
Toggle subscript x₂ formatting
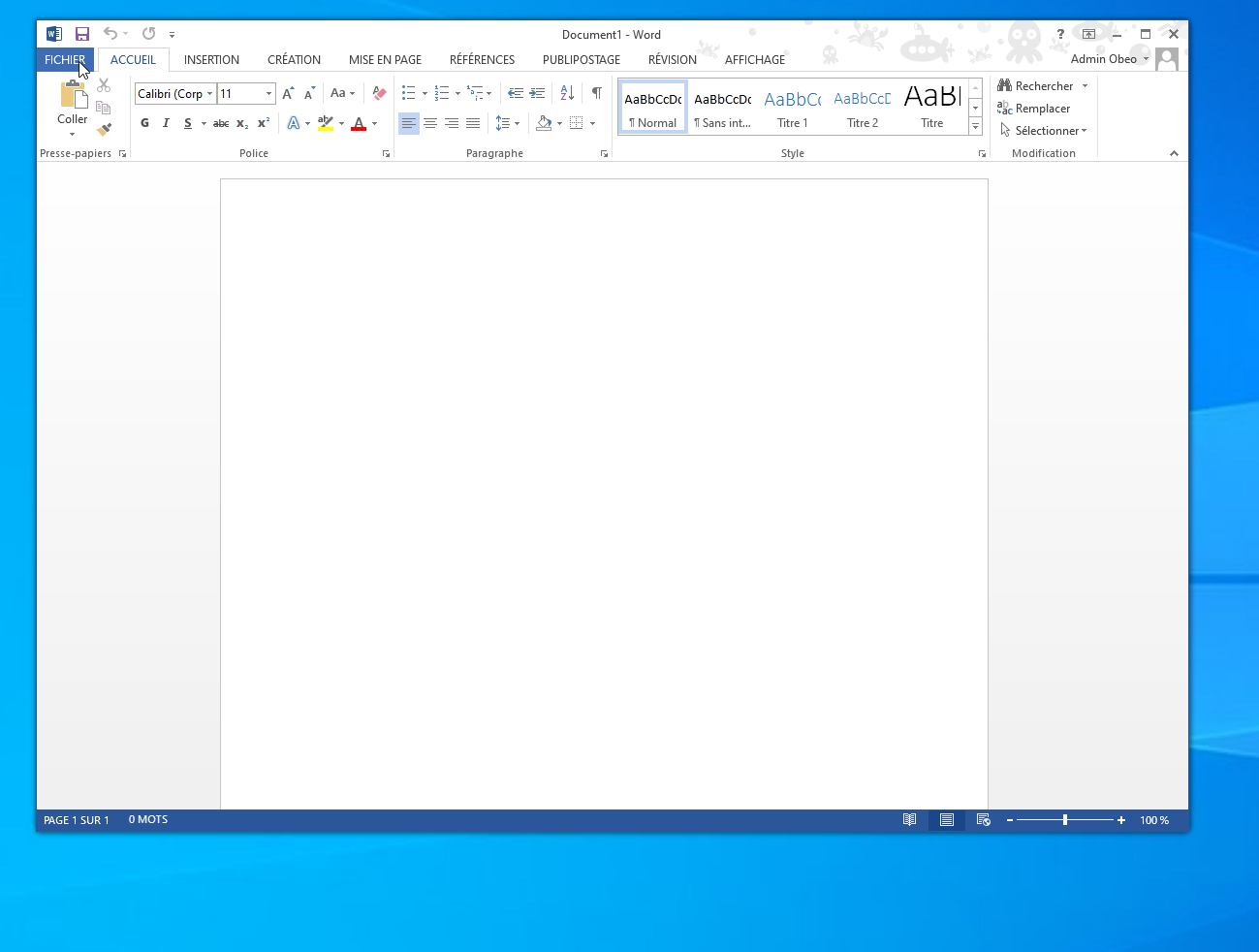(x=242, y=123)
